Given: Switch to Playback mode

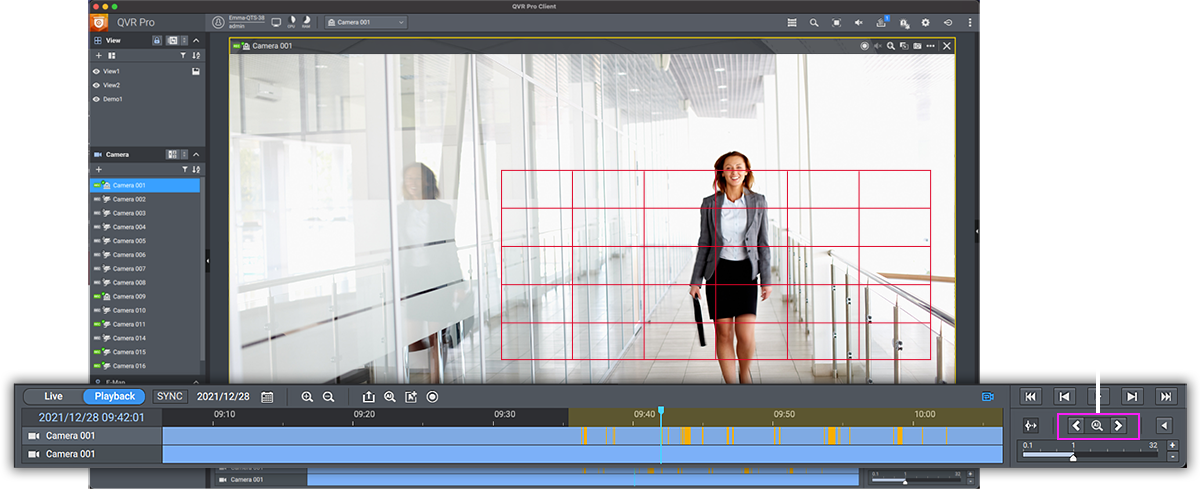Looking at the screenshot, I should pos(114,397).
